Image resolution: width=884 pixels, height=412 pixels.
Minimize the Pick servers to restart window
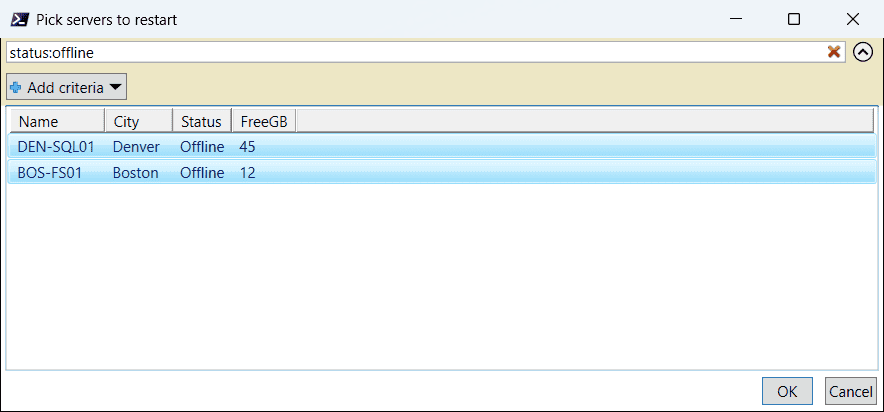(735, 19)
